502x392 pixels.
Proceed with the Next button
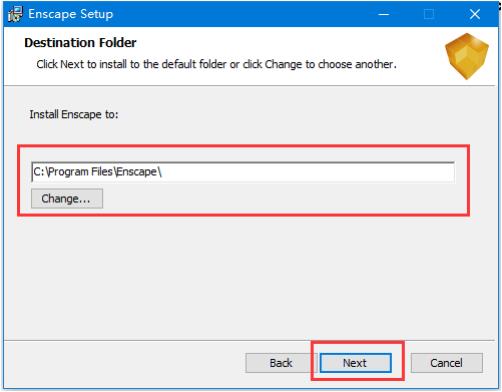356,363
